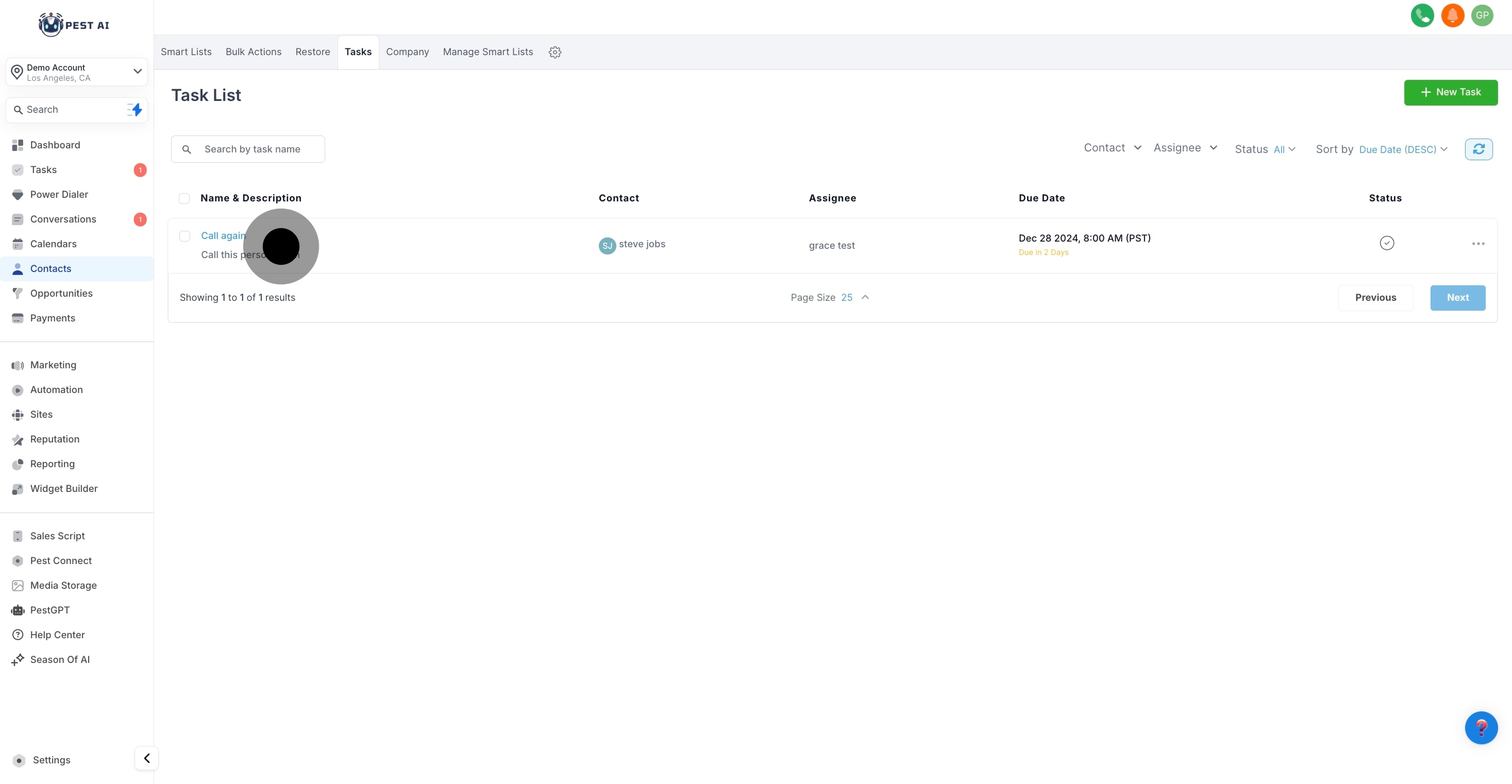Check the Call again task row checkbox
Image resolution: width=1512 pixels, height=784 pixels.
point(185,236)
